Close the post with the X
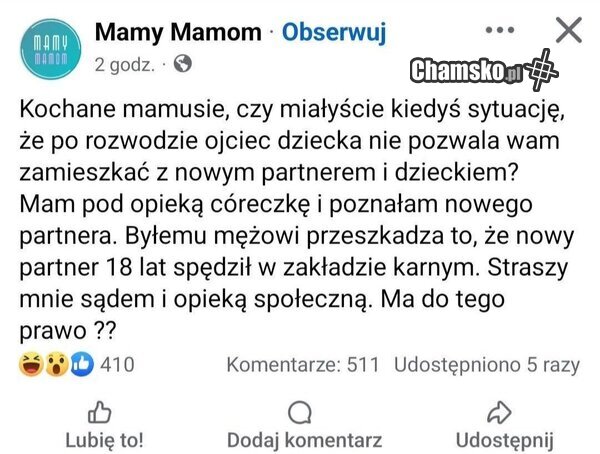The width and height of the screenshot is (600, 454). click(x=568, y=32)
